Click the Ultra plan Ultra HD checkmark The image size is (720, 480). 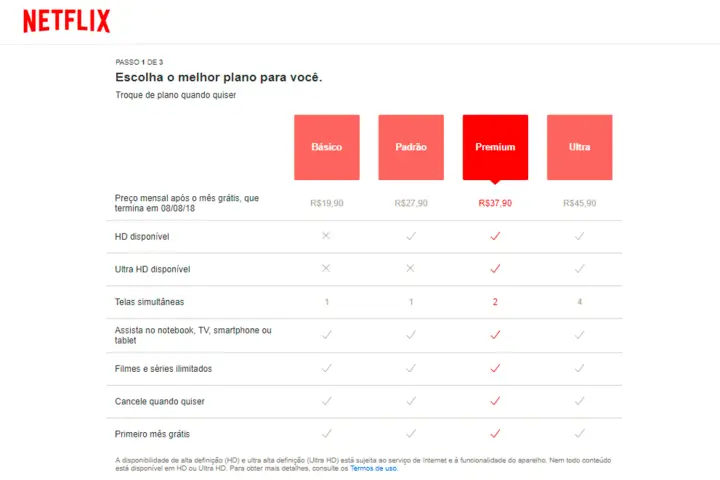coord(579,269)
